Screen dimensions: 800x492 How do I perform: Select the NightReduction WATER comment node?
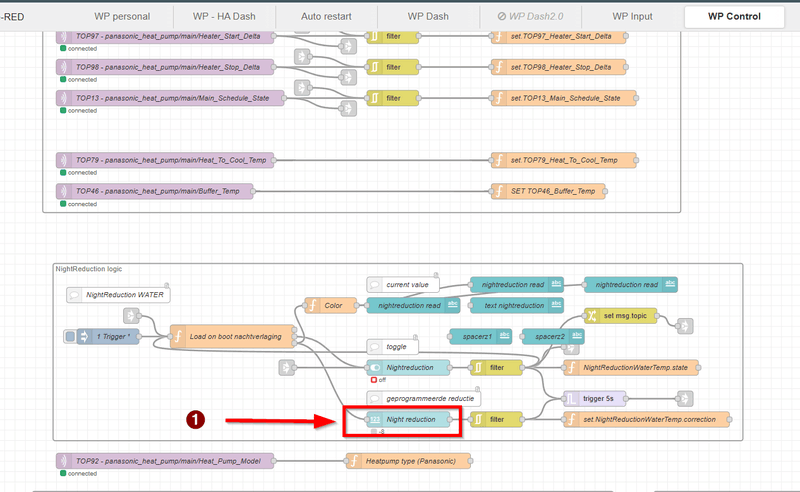coord(118,294)
